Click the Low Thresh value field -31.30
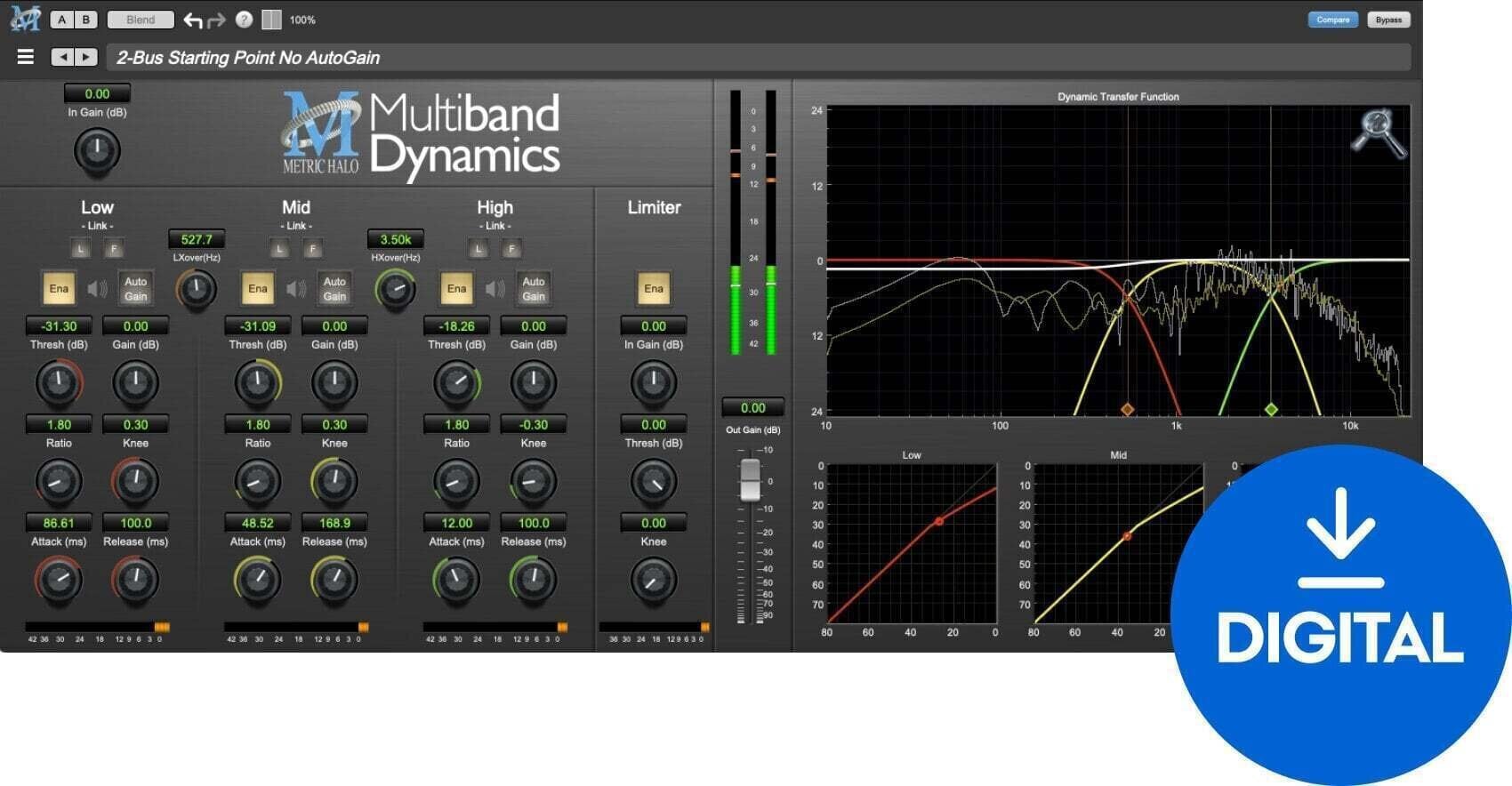 (59, 326)
